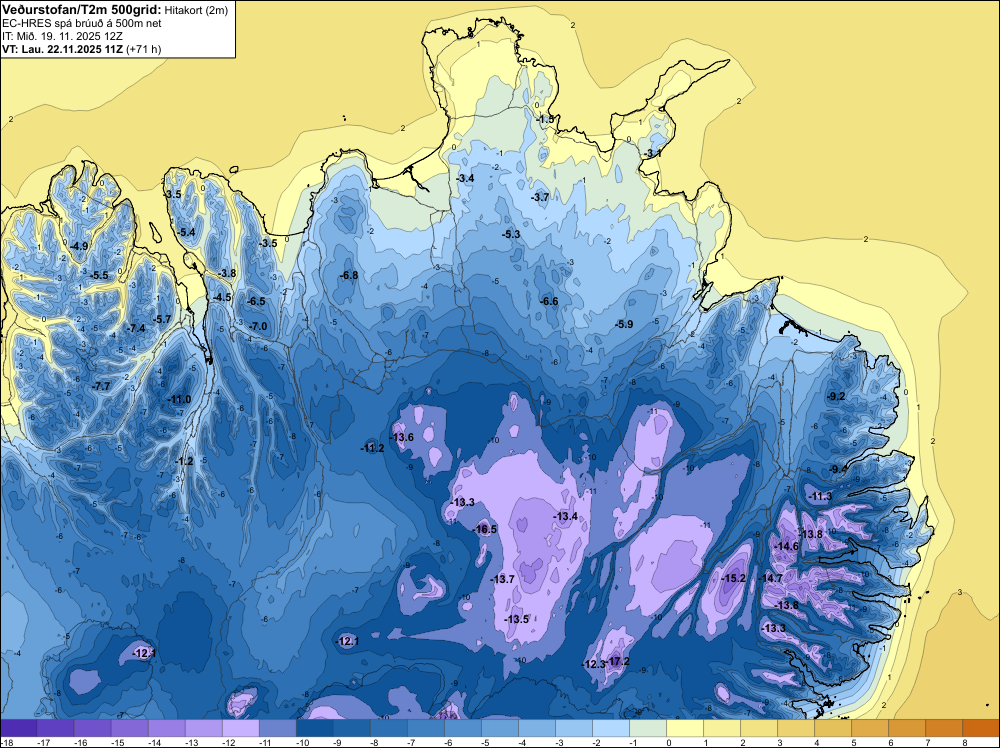Click the -13 label on the legend scale
The width and height of the screenshot is (1000, 748).
coord(191,742)
